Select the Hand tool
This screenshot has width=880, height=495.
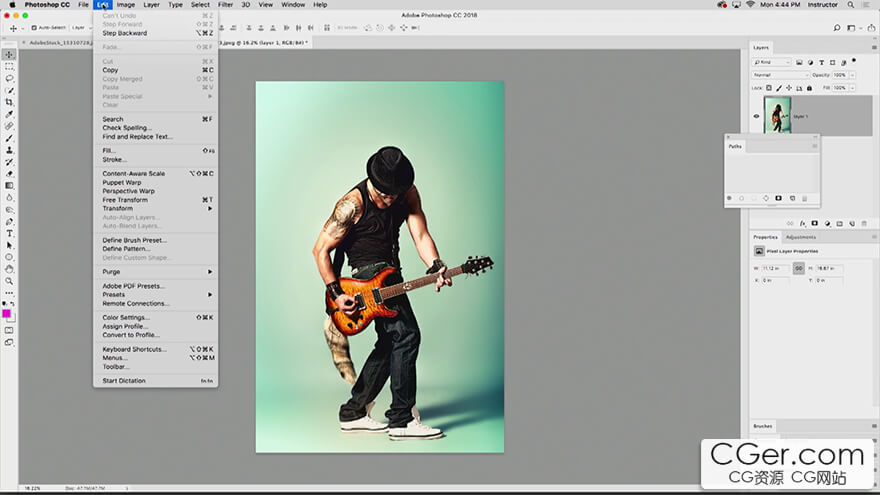(x=9, y=269)
